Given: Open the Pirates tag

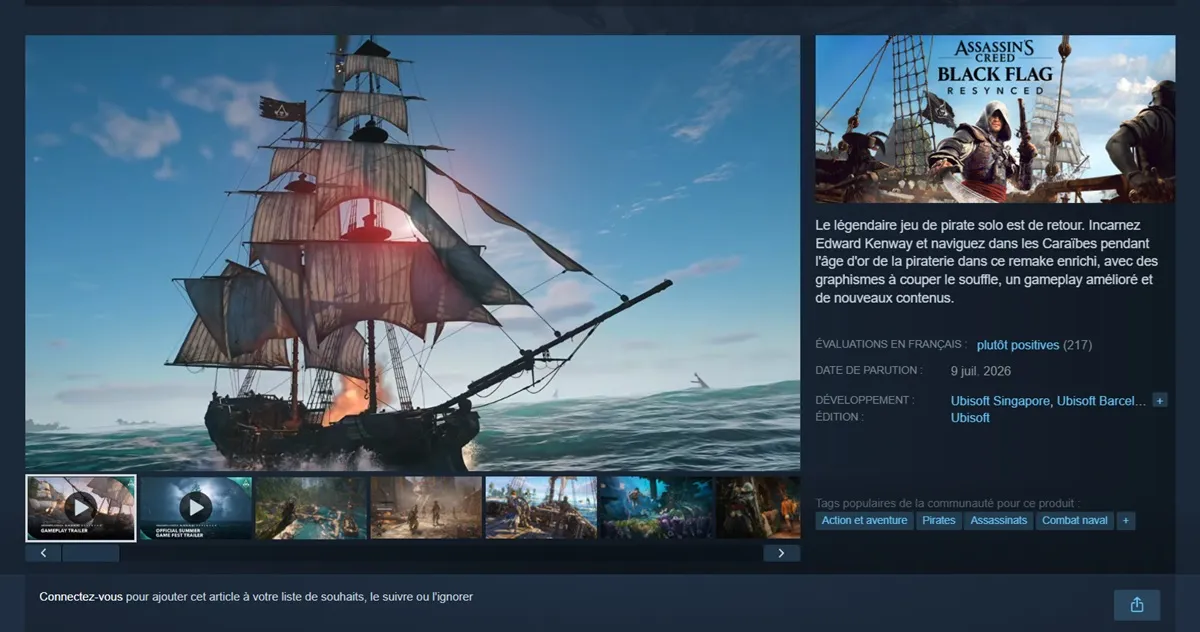Looking at the screenshot, I should click(x=939, y=521).
